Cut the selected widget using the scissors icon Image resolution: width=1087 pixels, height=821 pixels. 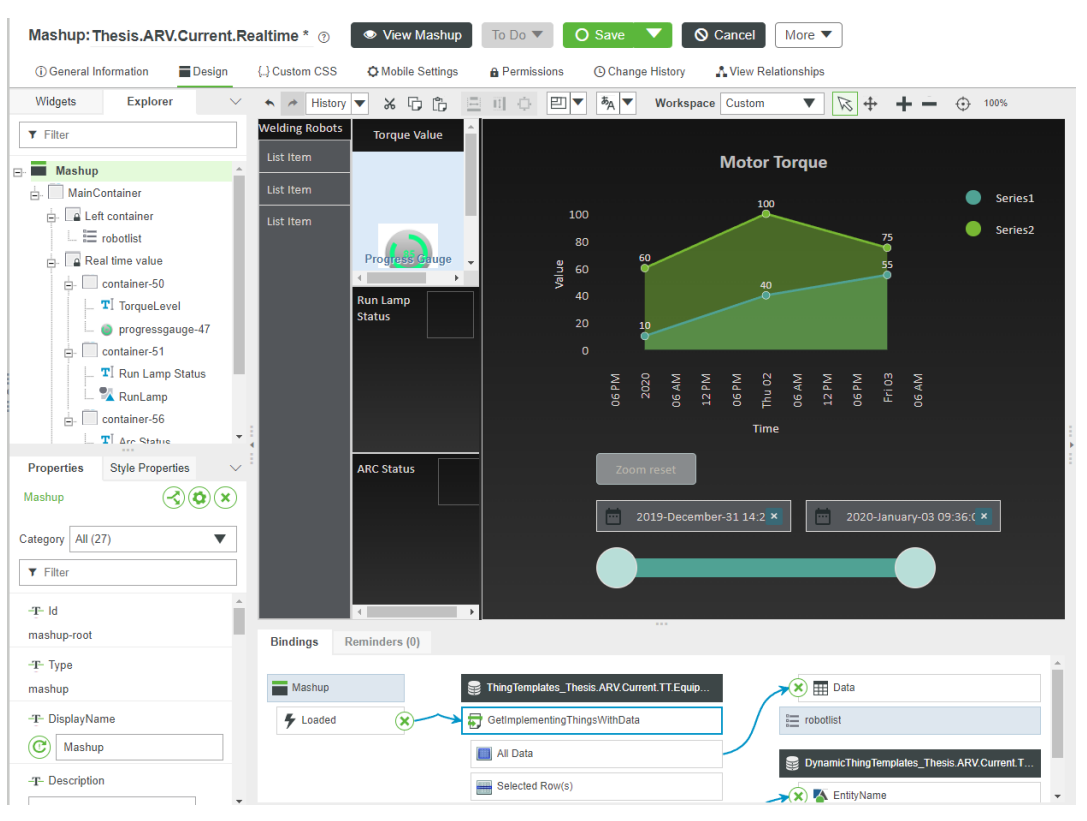pos(390,102)
